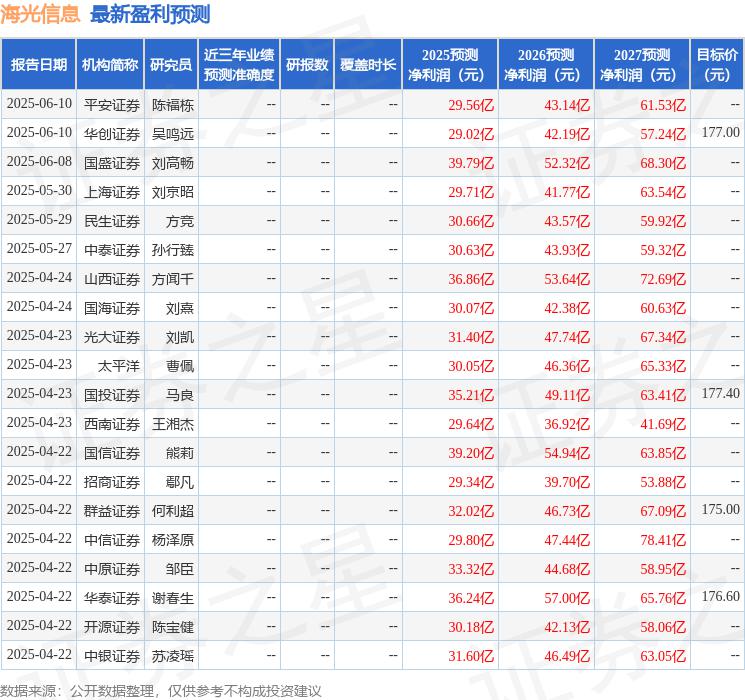Click the 报告日期 column header
Screen dimensions: 745x700
(38, 64)
